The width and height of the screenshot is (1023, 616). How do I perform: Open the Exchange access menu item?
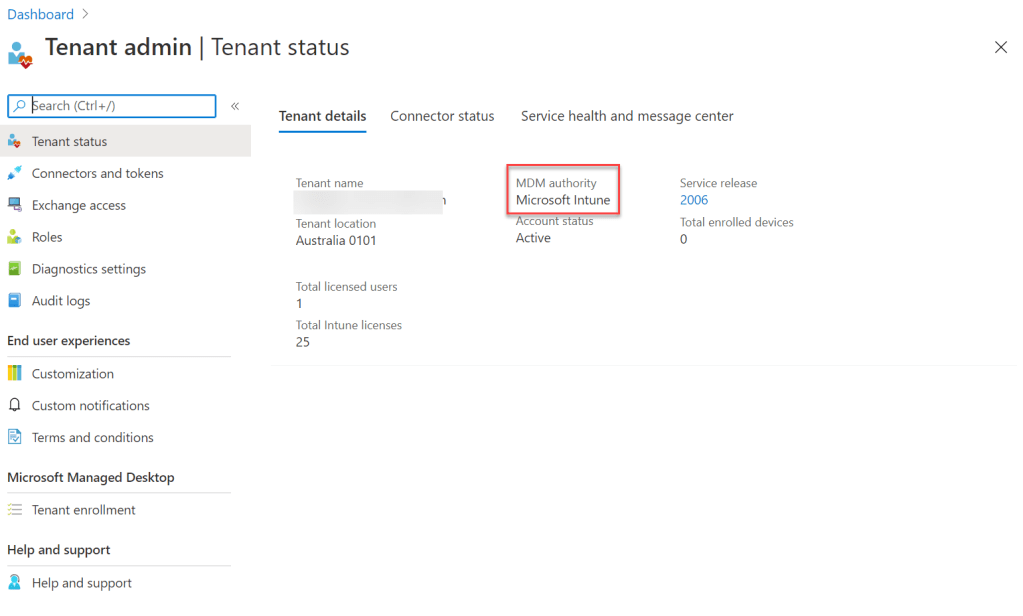[79, 205]
